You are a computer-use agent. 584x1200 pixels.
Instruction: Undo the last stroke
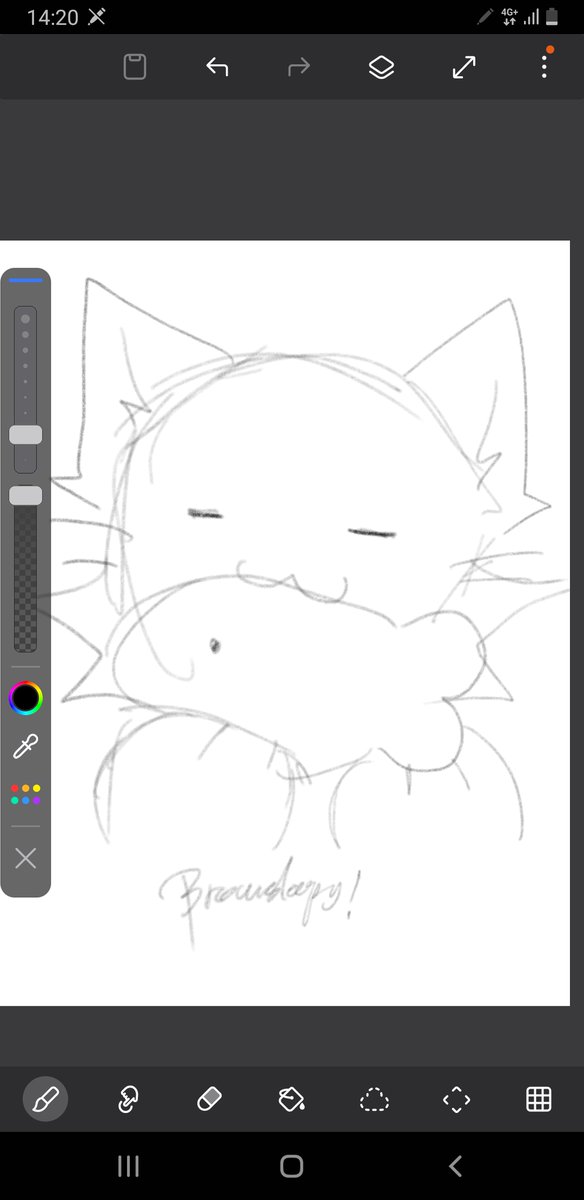click(x=217, y=67)
